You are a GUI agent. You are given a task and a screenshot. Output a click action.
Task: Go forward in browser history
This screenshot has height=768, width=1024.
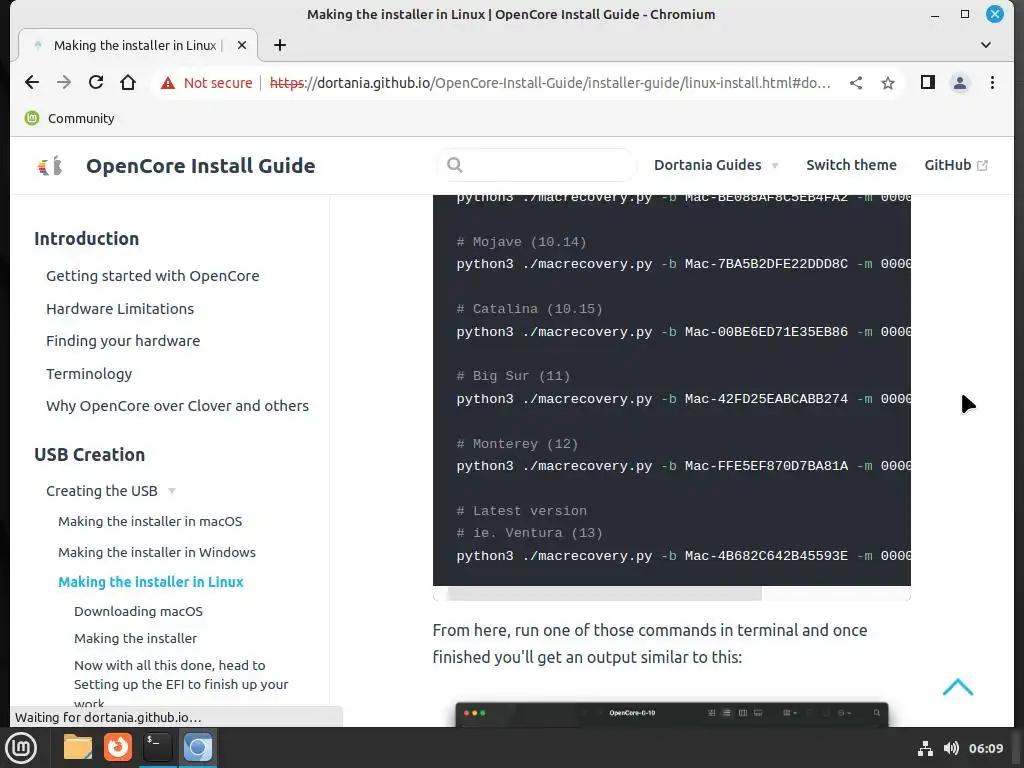[x=63, y=82]
